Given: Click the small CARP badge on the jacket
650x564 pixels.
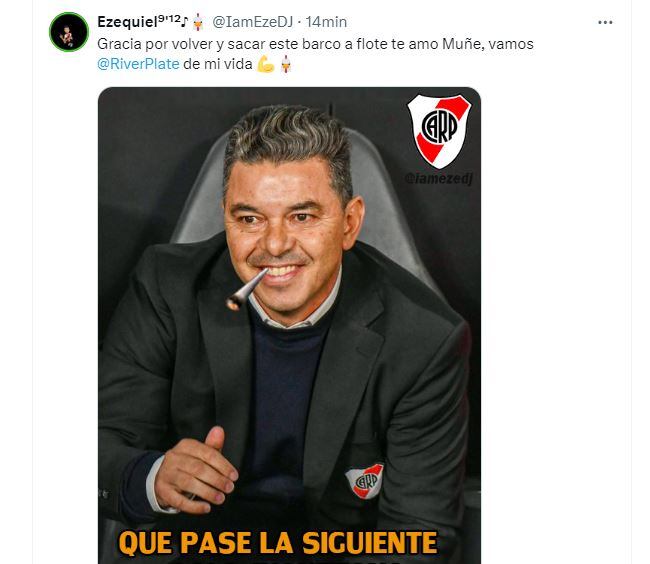Looking at the screenshot, I should tap(365, 480).
